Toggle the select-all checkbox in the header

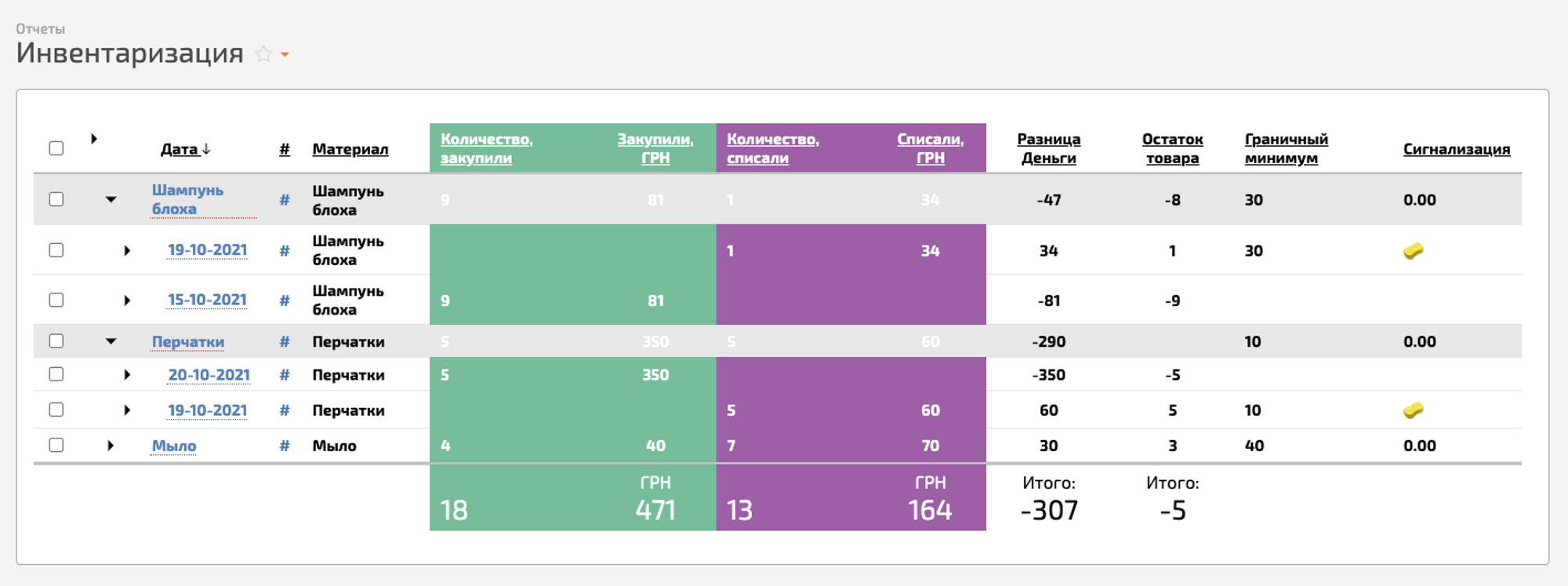56,148
